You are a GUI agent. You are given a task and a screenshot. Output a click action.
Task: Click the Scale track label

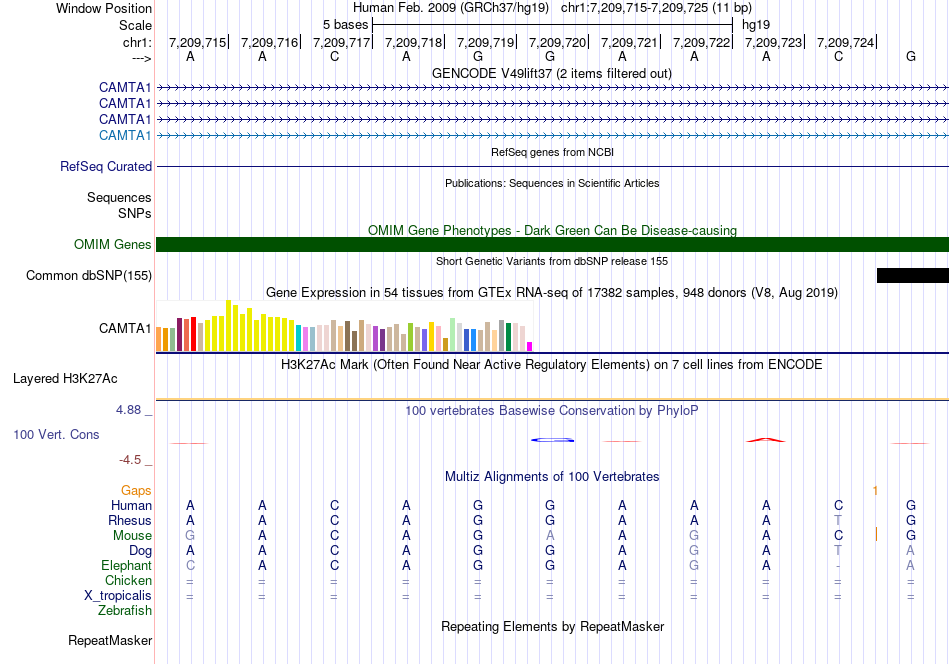[135, 25]
